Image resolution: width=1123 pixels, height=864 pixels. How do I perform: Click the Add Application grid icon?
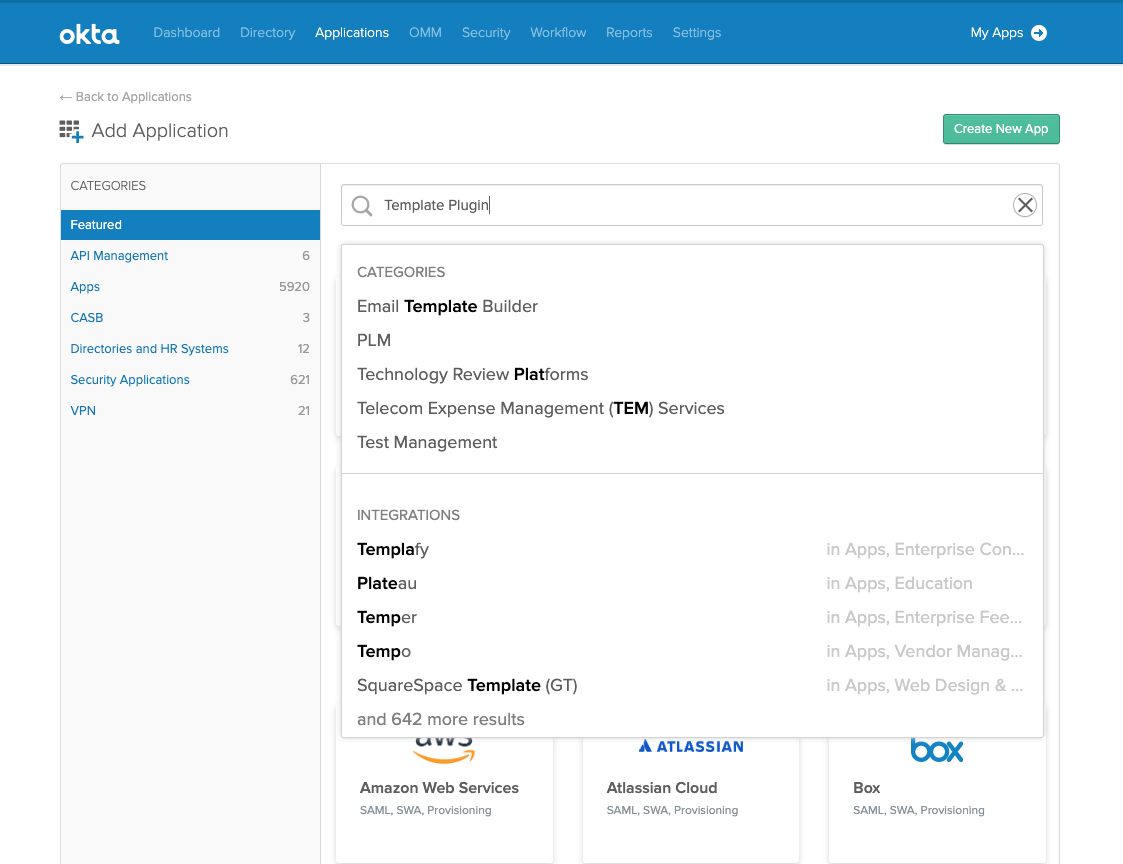[71, 131]
